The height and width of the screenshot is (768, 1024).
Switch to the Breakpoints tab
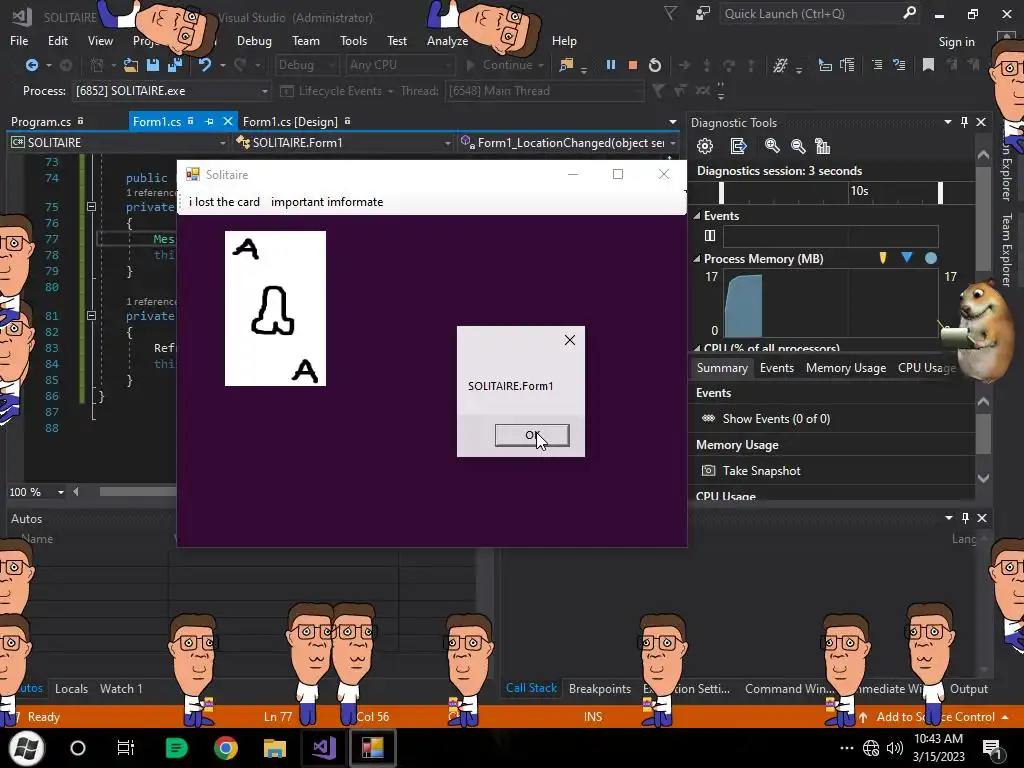pyautogui.click(x=600, y=688)
